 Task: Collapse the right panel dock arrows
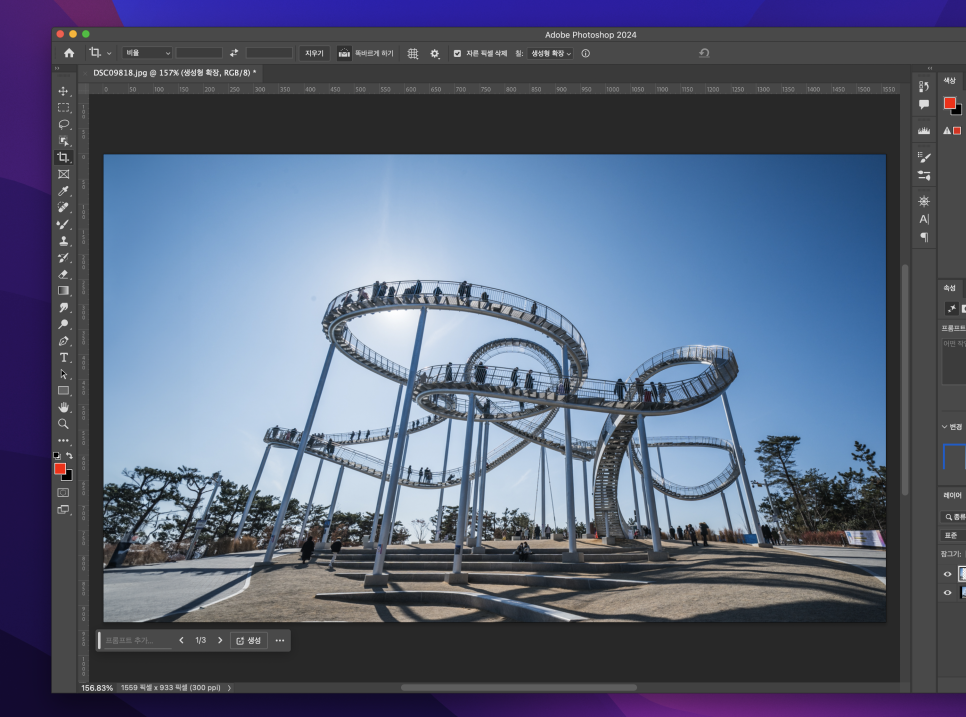click(x=930, y=68)
